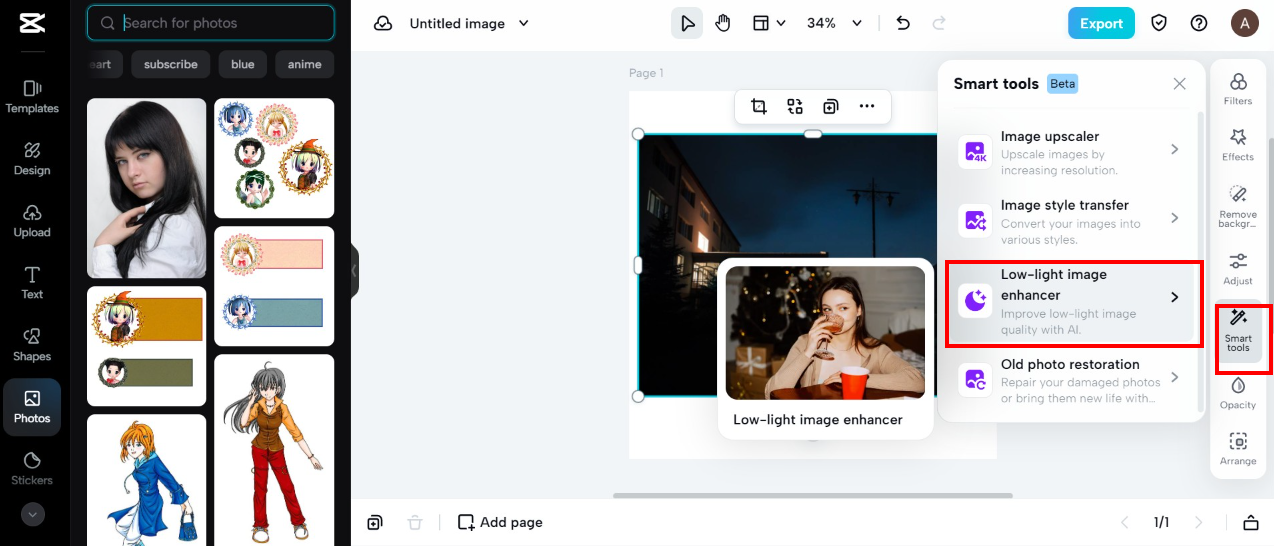Open the Opacity control
Image resolution: width=1274 pixels, height=546 pixels.
pos(1238,393)
